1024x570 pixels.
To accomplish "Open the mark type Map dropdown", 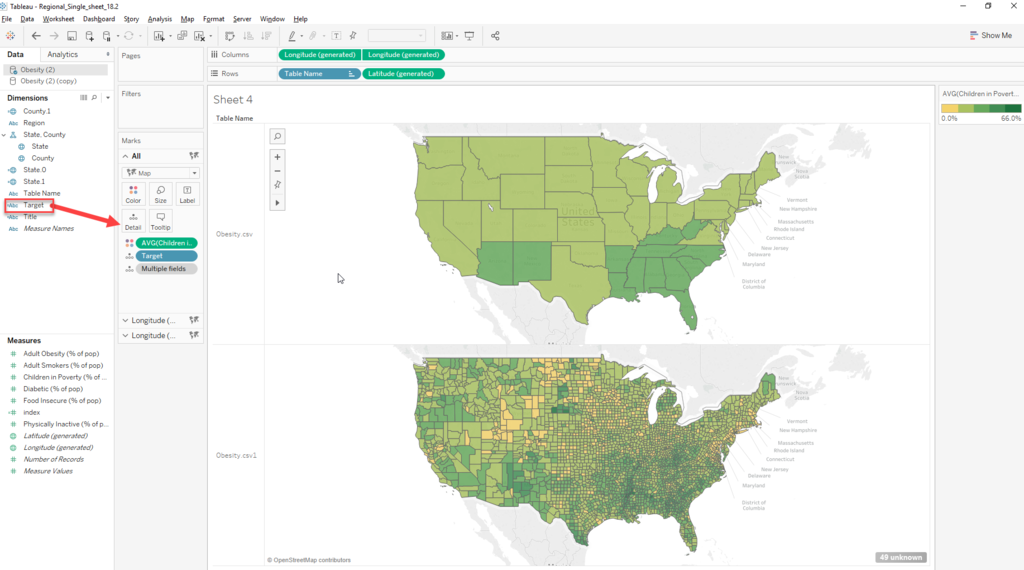I will pyautogui.click(x=161, y=173).
